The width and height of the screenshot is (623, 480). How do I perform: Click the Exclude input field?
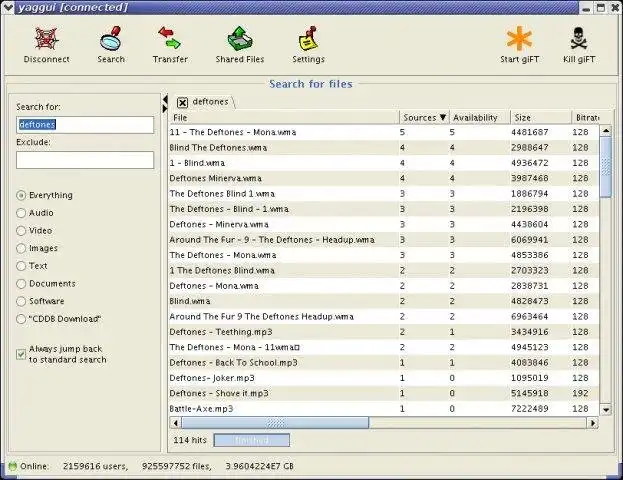tap(85, 160)
